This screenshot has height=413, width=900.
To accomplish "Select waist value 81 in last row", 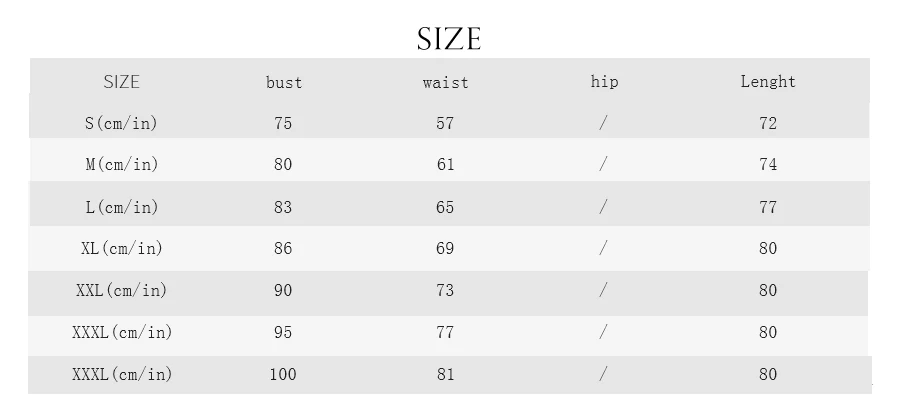I will coord(445,375).
